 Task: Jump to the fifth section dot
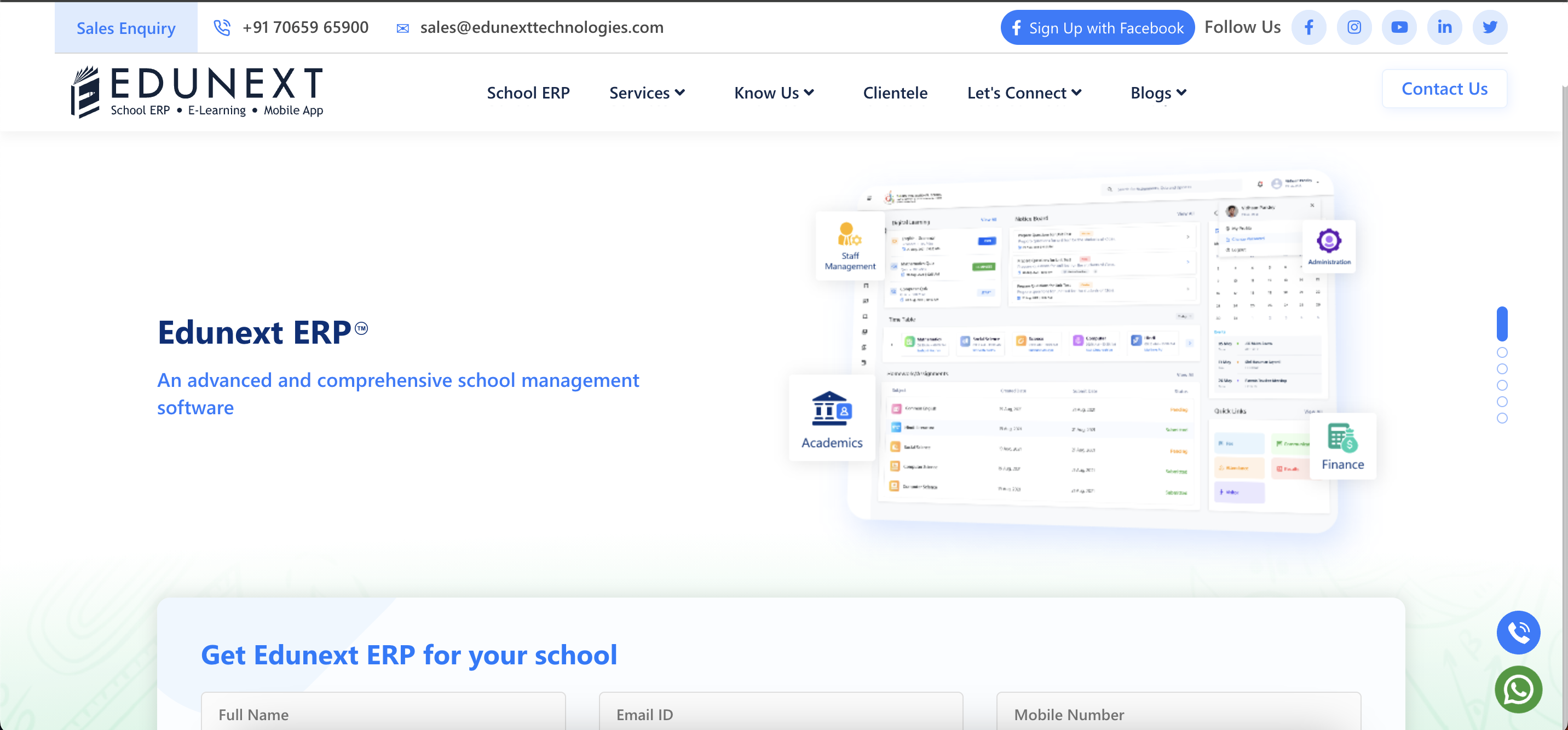1502,402
